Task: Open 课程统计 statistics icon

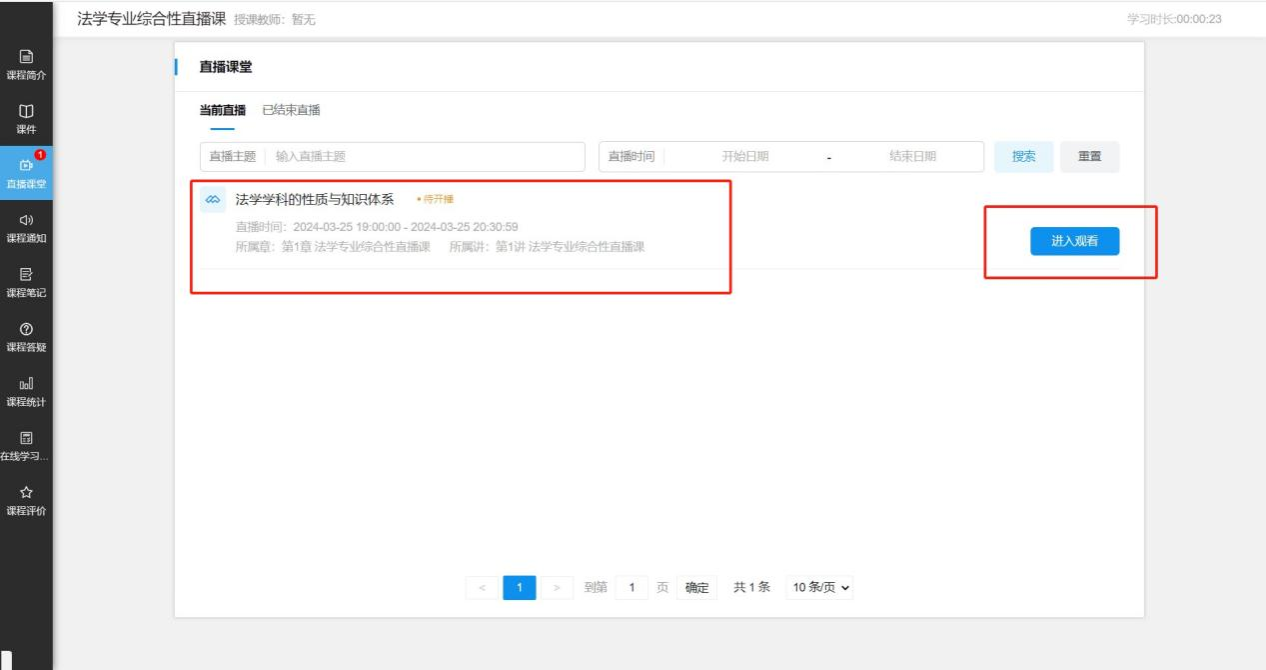Action: [26, 383]
